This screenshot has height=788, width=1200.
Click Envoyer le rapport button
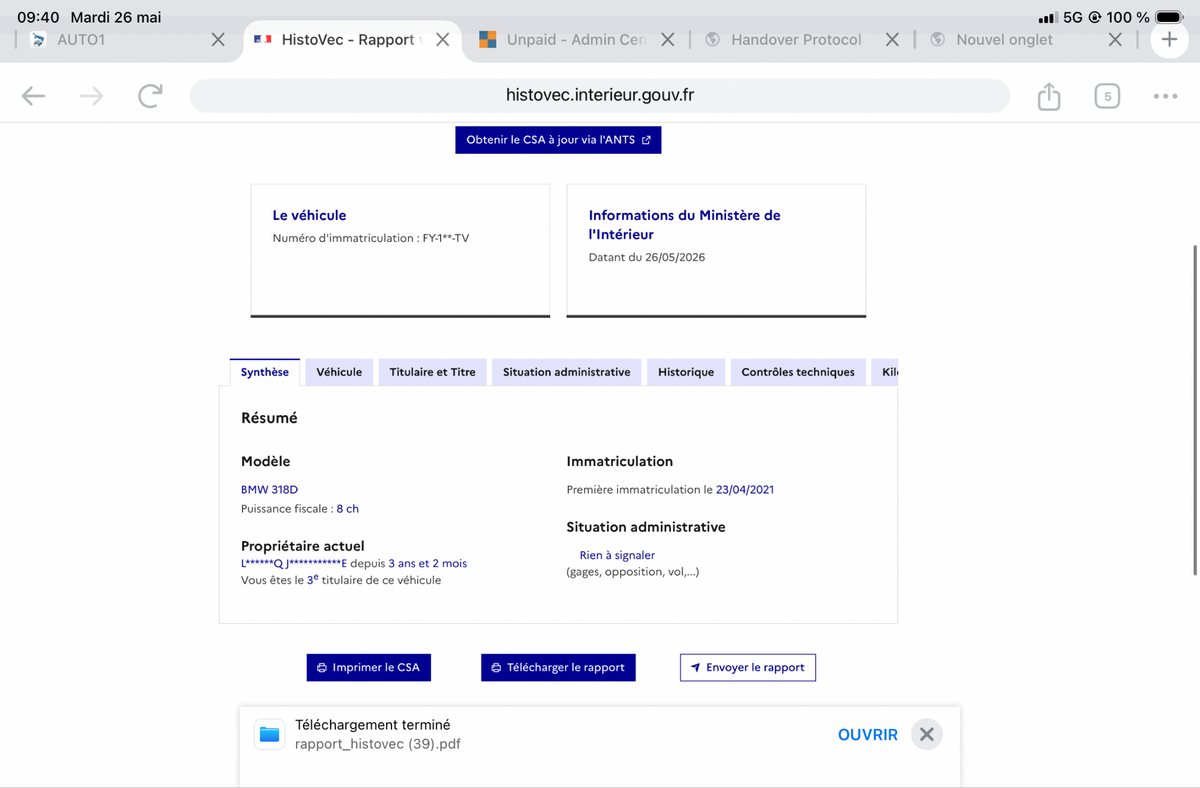click(748, 667)
